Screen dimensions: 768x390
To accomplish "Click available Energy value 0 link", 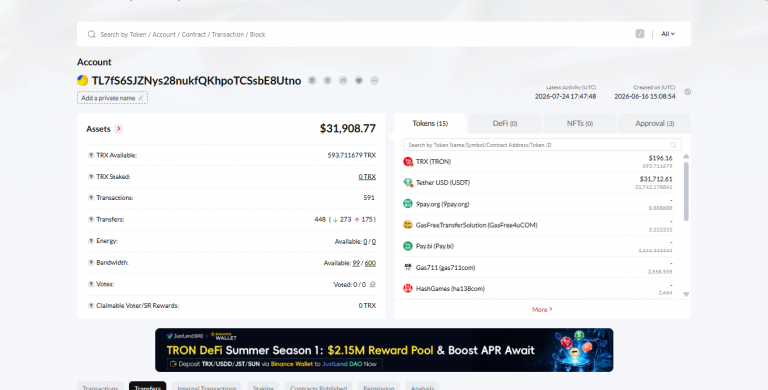I will point(365,242).
